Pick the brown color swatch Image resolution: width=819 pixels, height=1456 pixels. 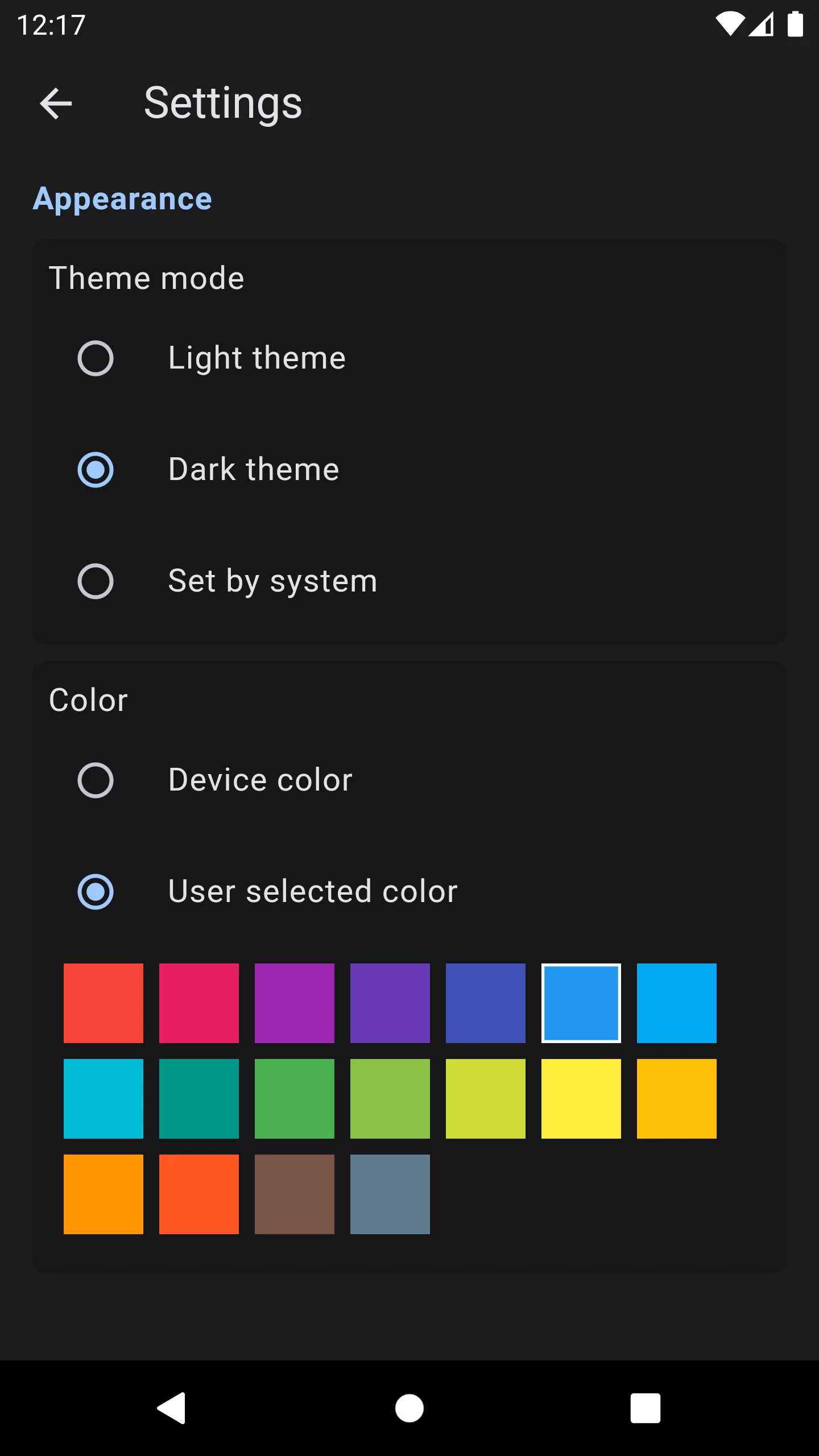tap(295, 1194)
